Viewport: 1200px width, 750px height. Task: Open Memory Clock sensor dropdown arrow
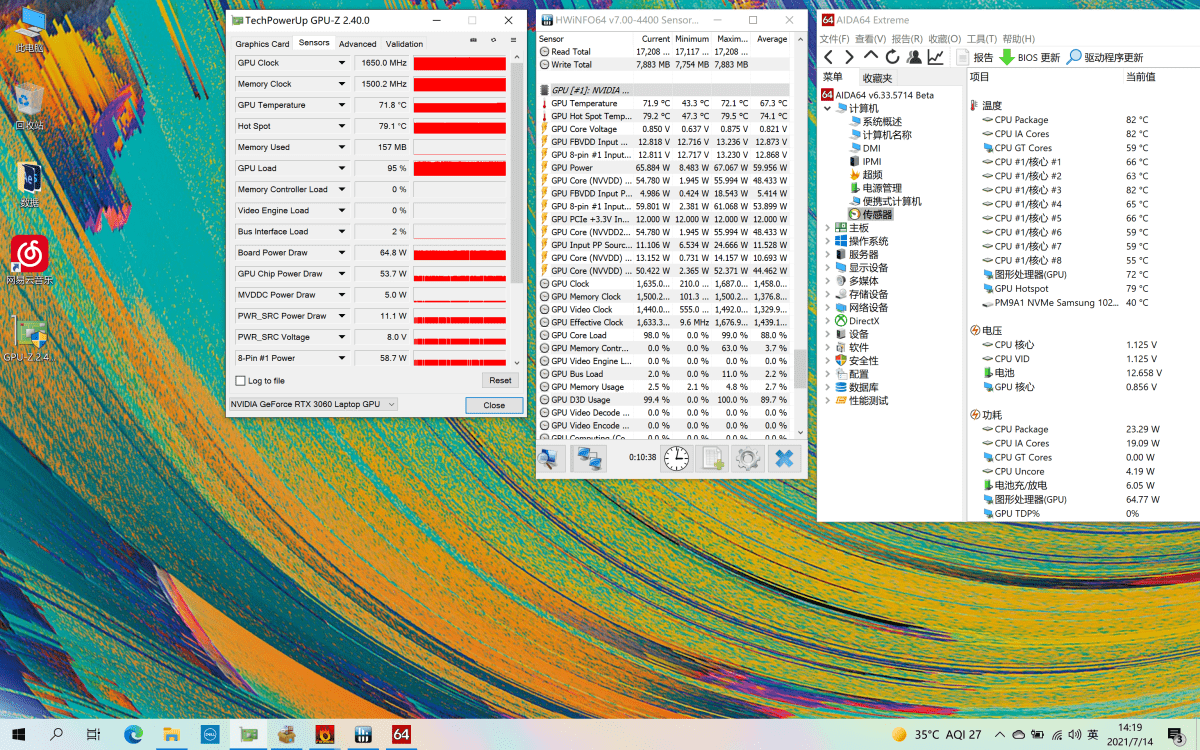tap(342, 84)
